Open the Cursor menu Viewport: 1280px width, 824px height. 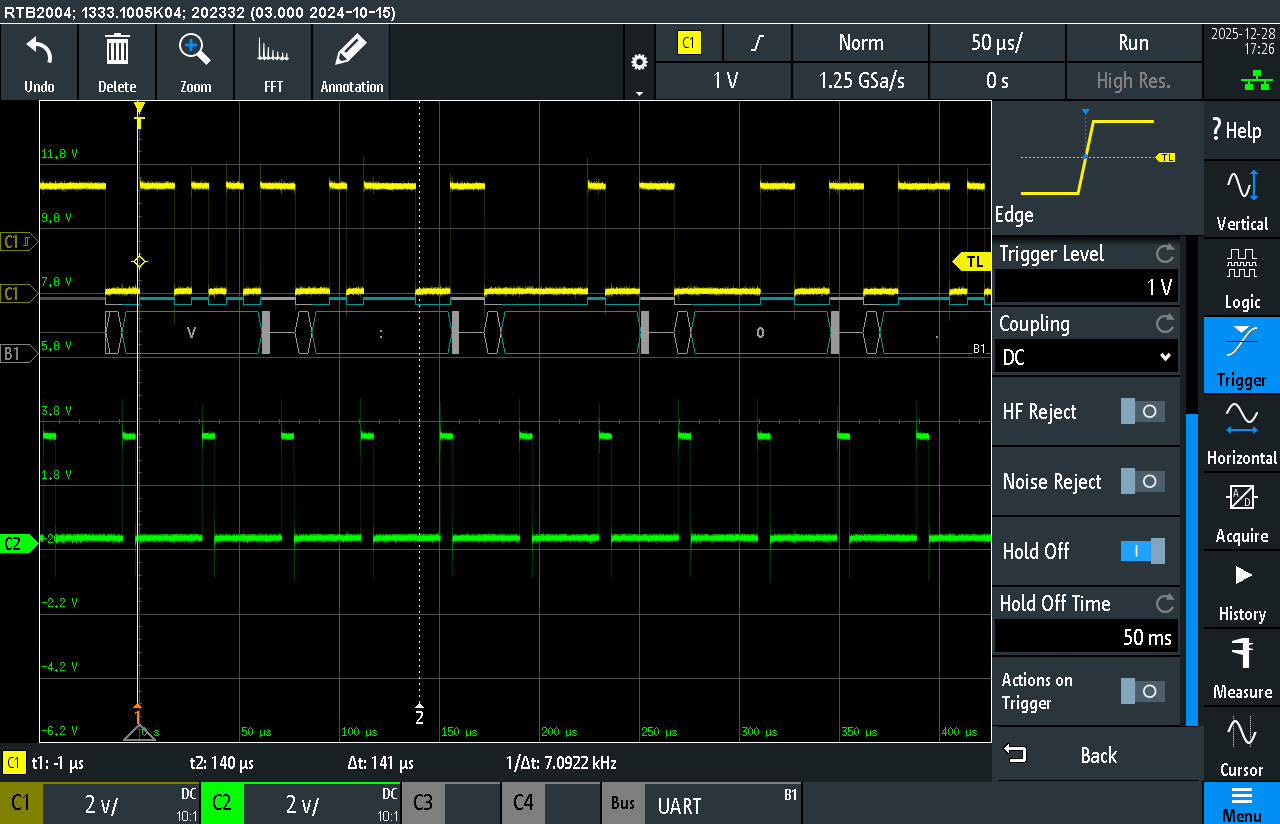coord(1241,746)
